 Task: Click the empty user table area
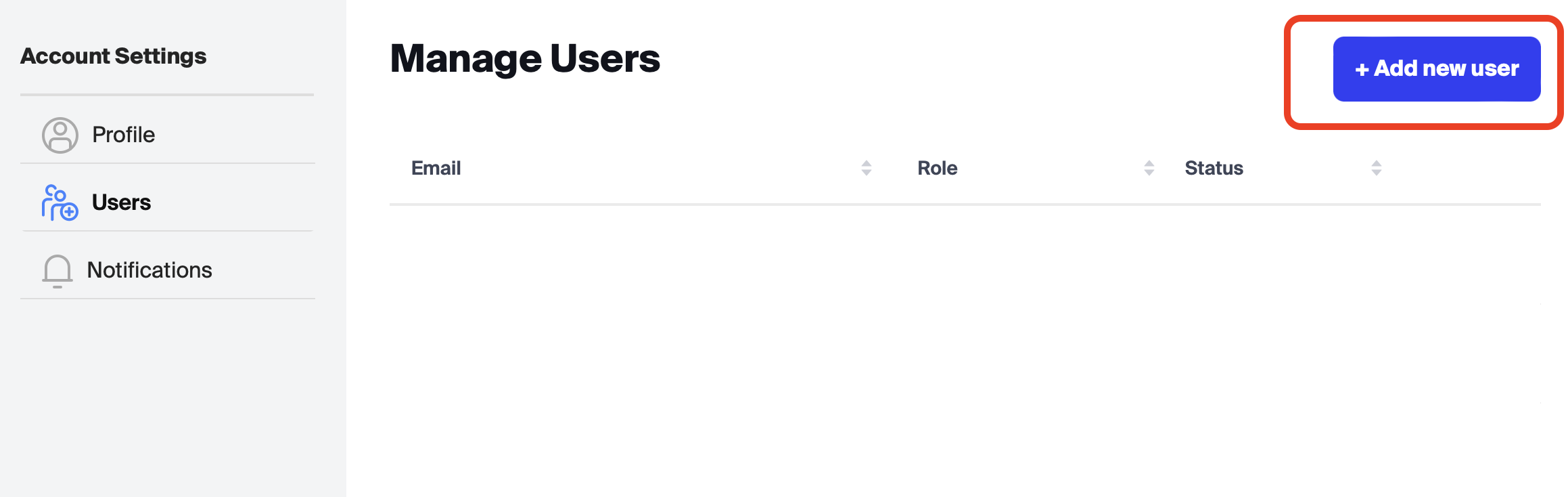947,339
